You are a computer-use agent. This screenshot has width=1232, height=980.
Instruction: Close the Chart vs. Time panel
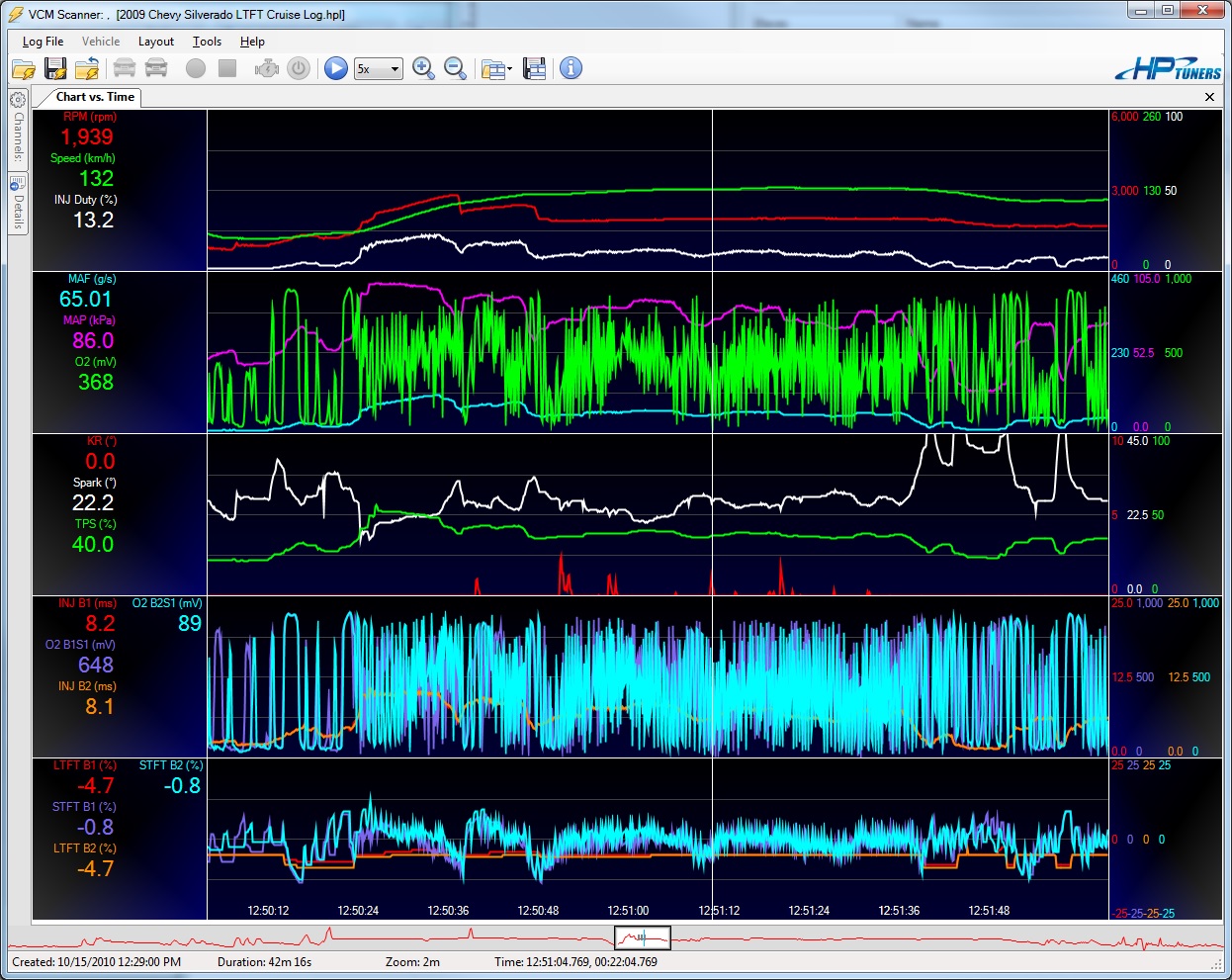pyautogui.click(x=1209, y=97)
